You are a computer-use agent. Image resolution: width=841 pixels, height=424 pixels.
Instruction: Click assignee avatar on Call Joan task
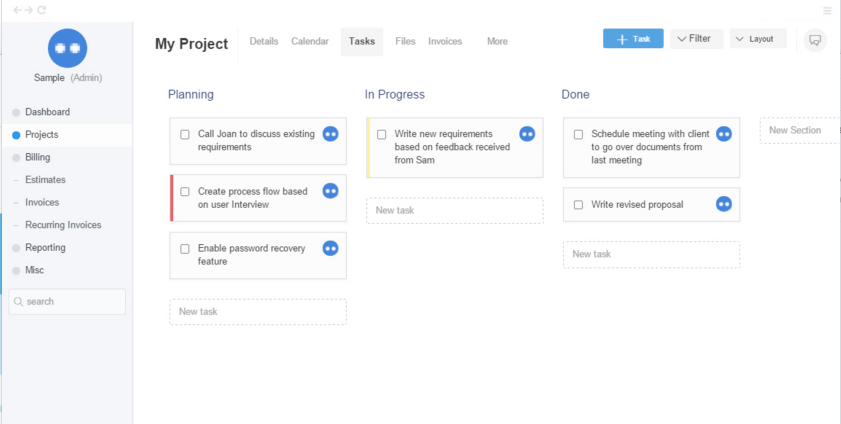(330, 134)
